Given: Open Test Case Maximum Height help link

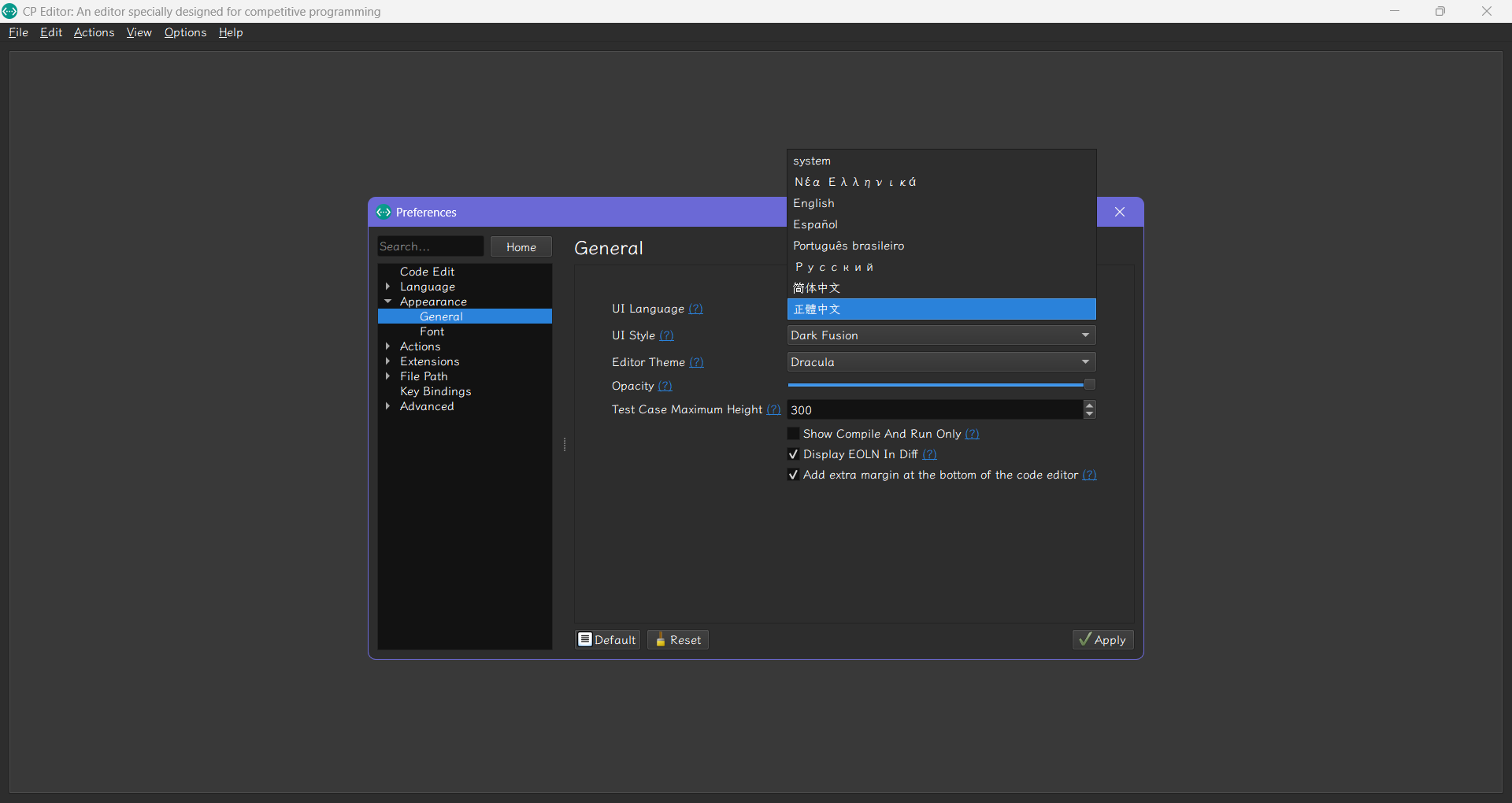Looking at the screenshot, I should coord(774,409).
